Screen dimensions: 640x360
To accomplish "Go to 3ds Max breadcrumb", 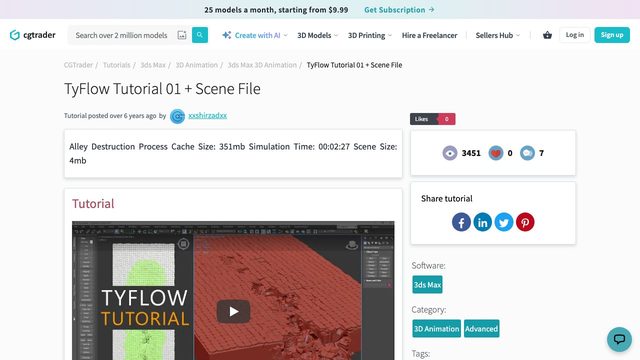I will pyautogui.click(x=153, y=65).
